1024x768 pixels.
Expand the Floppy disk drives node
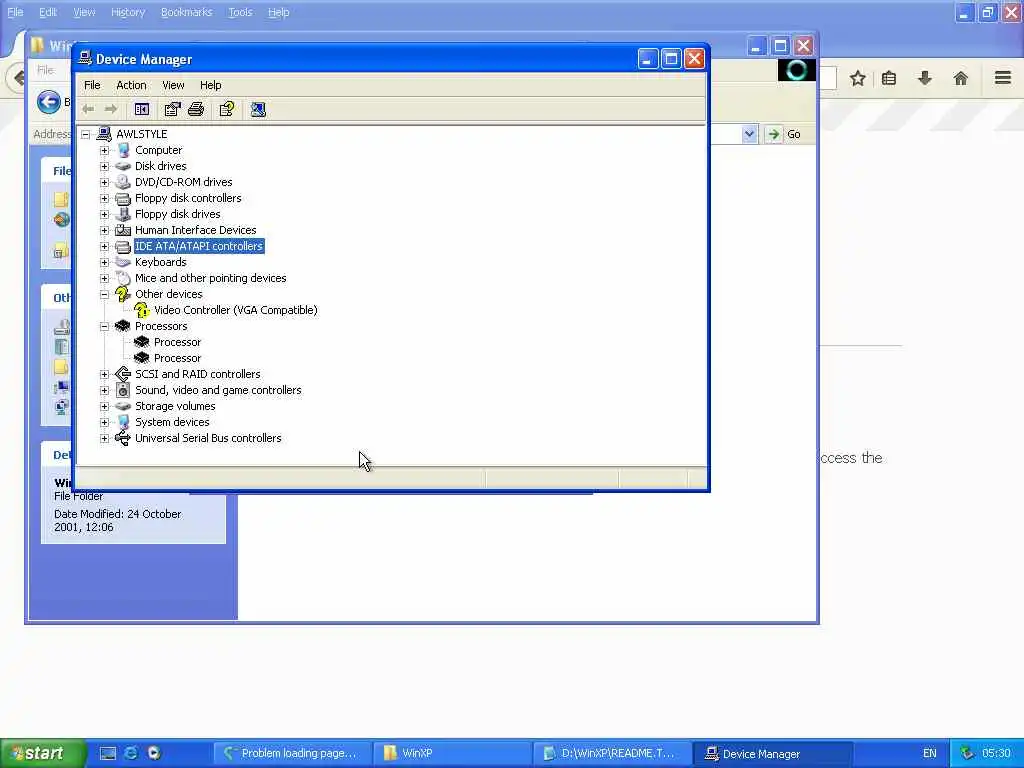click(104, 214)
